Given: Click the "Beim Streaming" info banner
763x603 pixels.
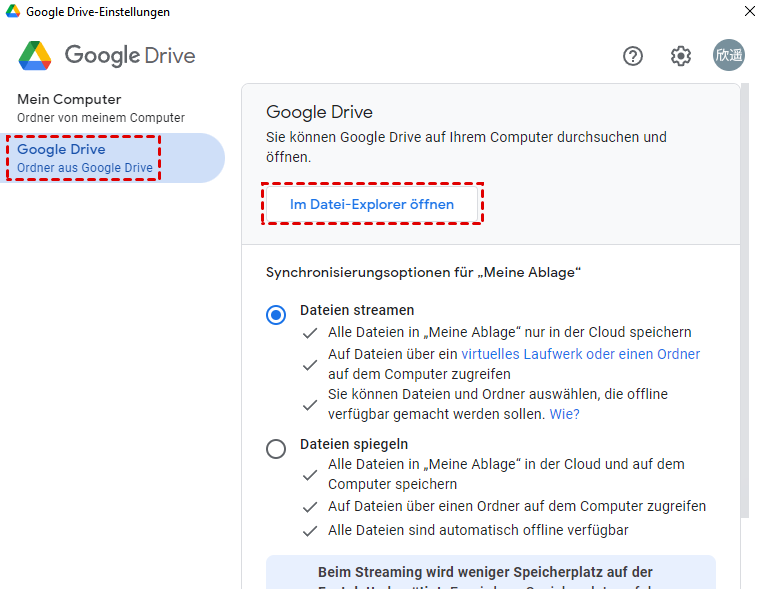Looking at the screenshot, I should point(490,573).
